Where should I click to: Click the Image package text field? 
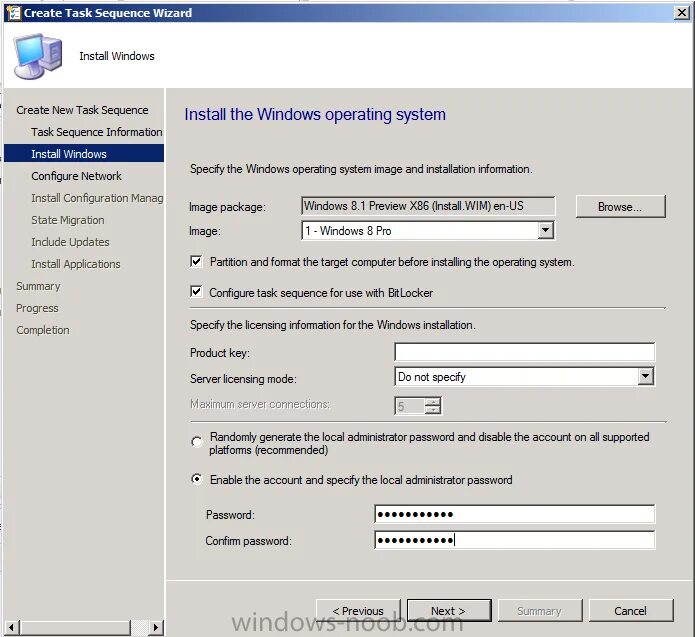pyautogui.click(x=428, y=206)
